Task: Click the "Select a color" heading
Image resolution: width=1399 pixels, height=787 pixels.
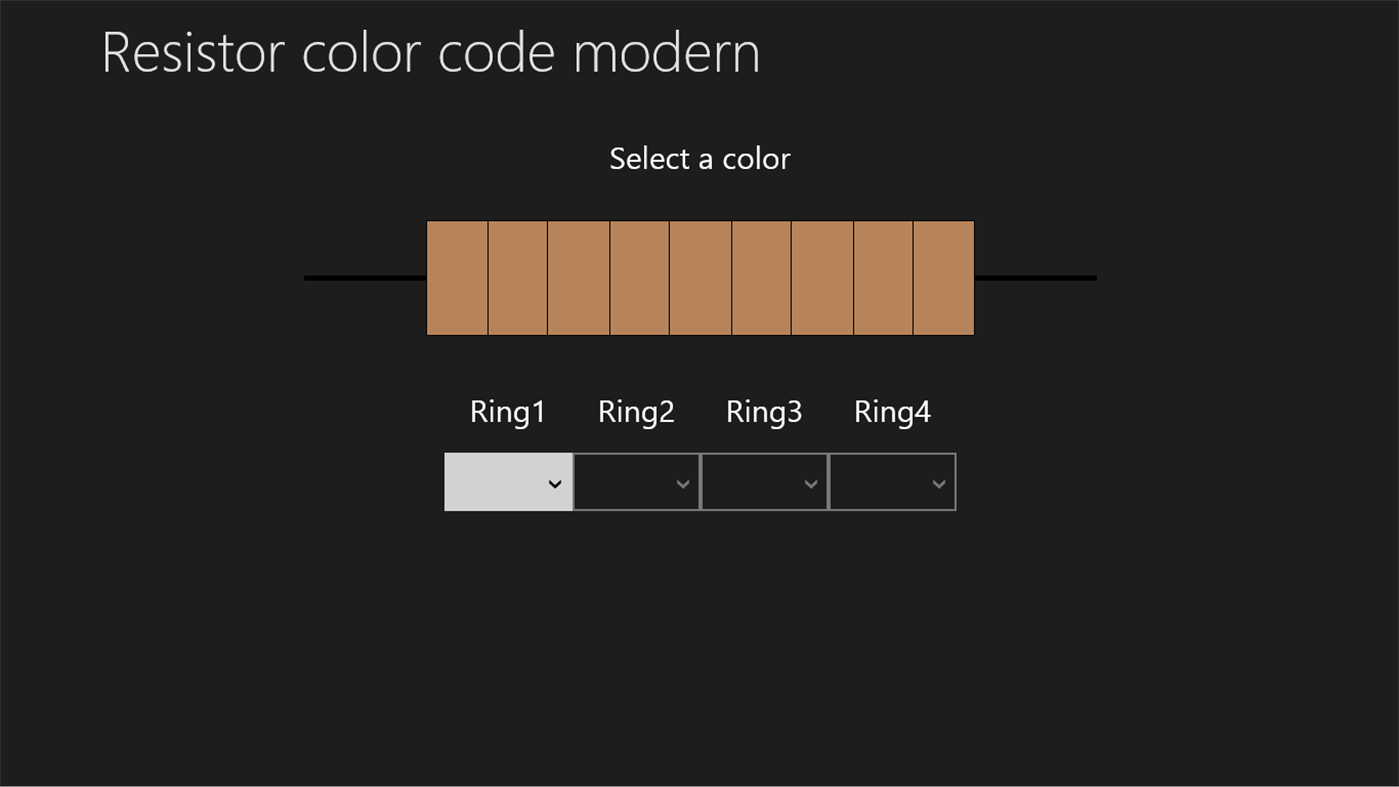Action: click(x=700, y=159)
